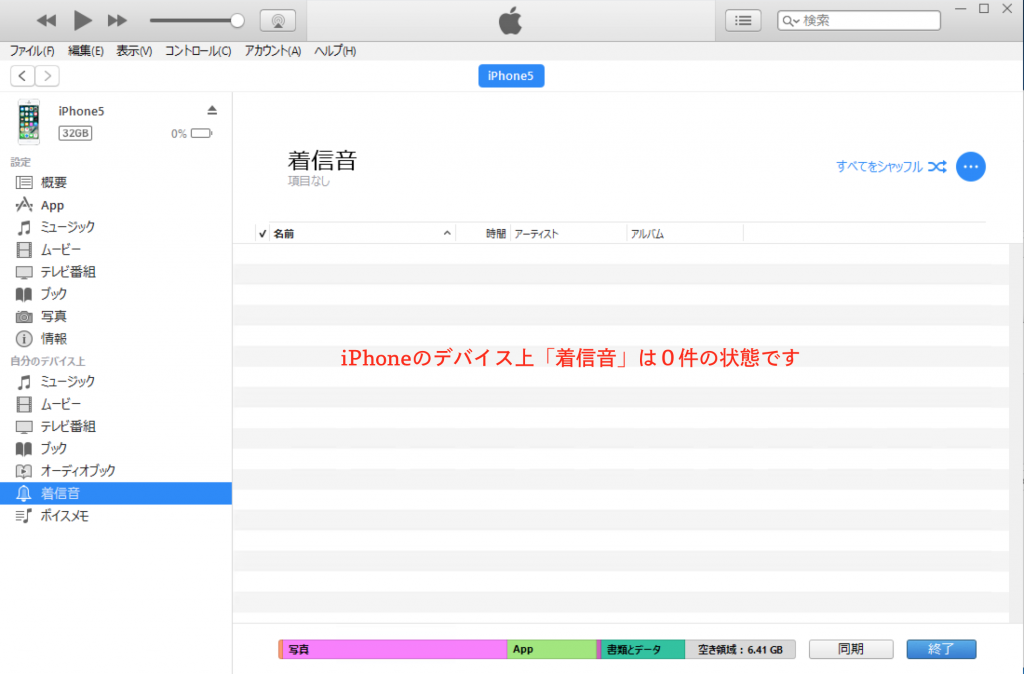Sort by the アーティスト column header
1024x674 pixels.
pyautogui.click(x=568, y=234)
